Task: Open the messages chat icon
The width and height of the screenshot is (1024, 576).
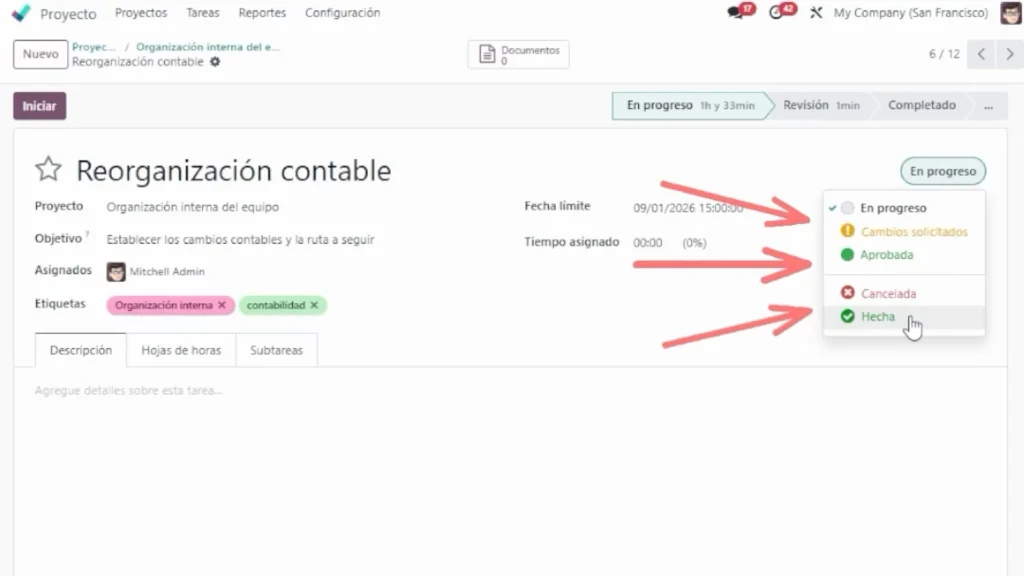Action: click(738, 13)
